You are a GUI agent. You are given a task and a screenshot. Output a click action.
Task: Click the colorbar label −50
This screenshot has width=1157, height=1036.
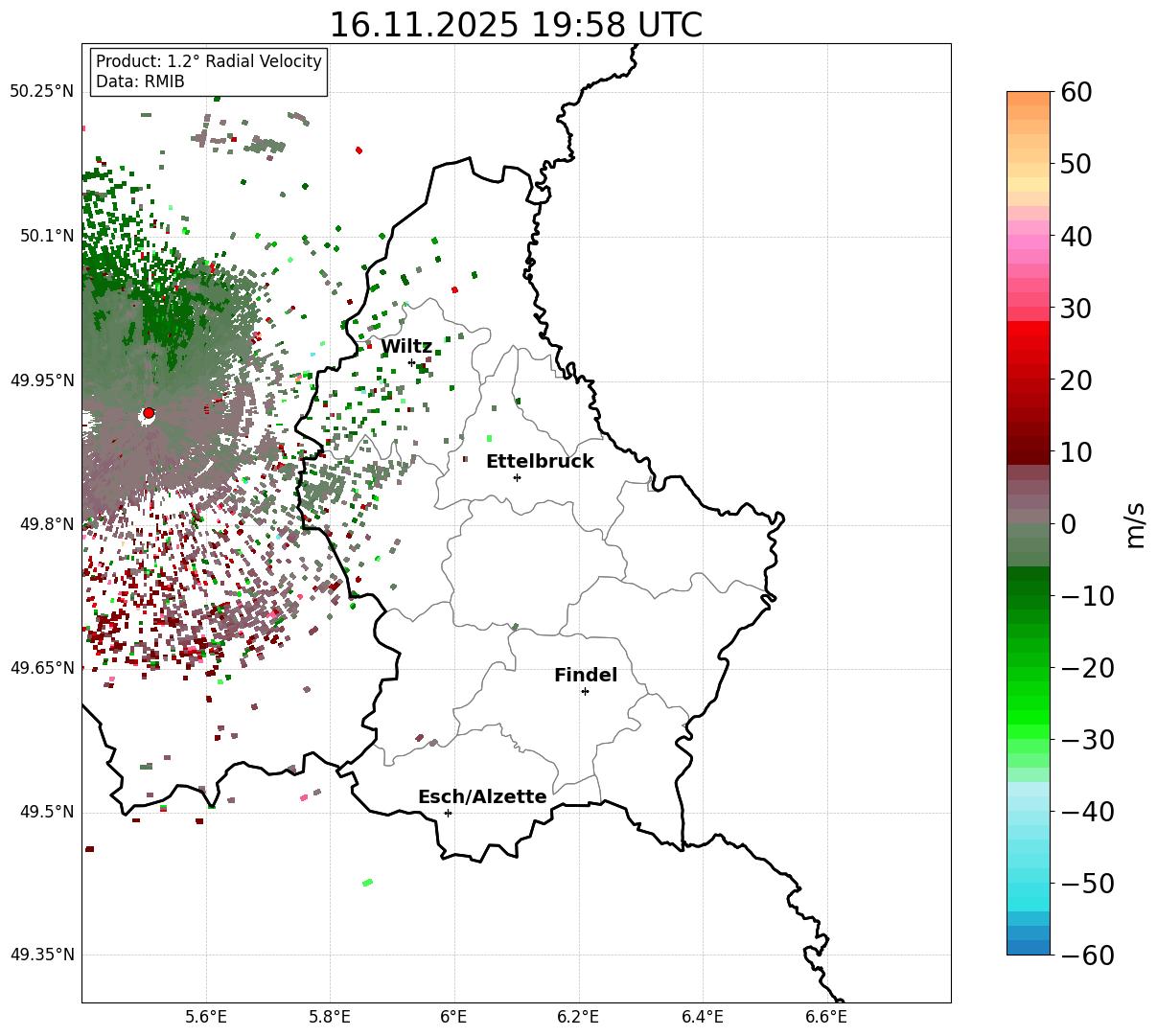point(1086,884)
